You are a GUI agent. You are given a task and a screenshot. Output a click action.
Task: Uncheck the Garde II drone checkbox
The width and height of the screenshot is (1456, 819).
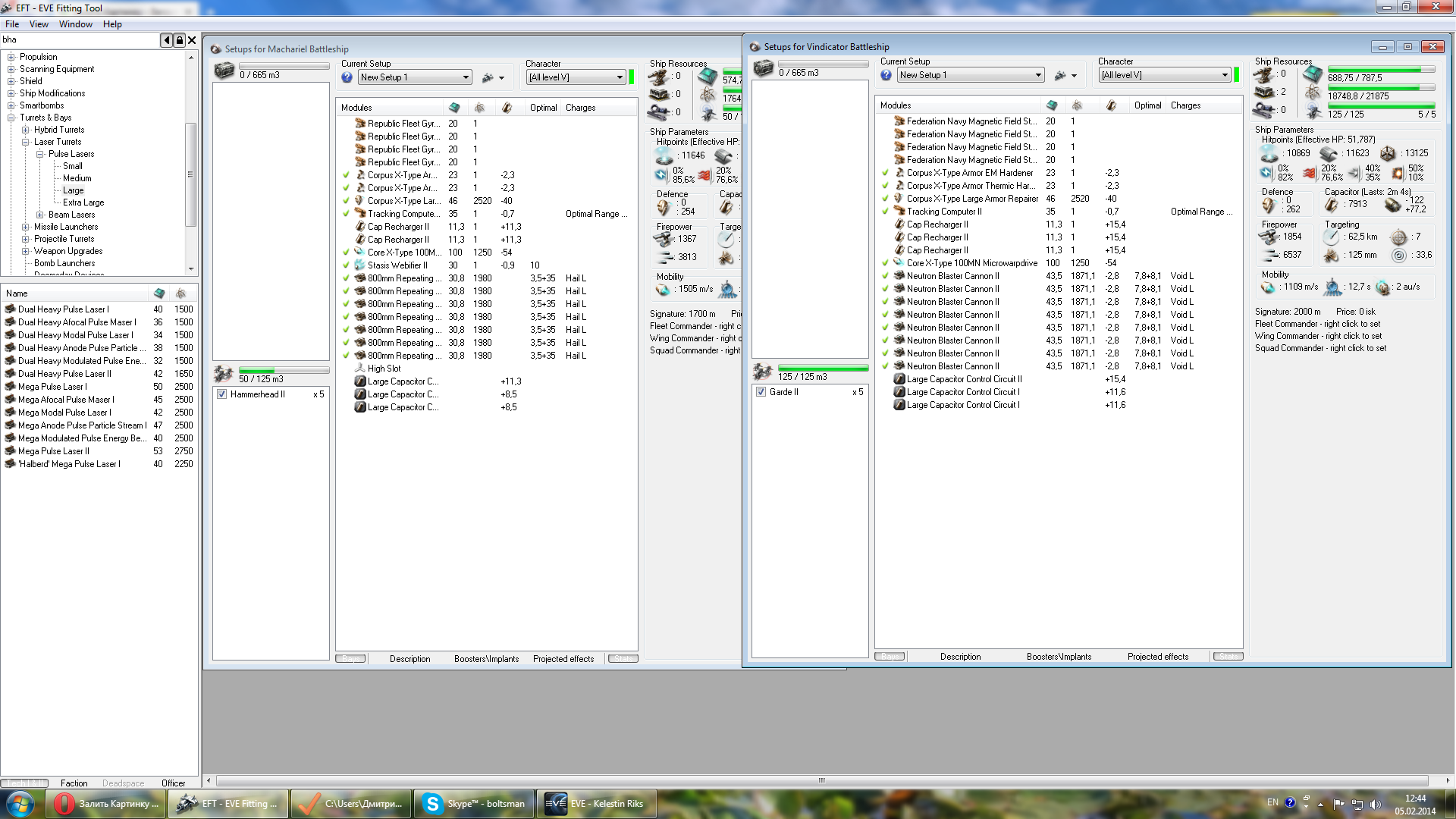(x=761, y=392)
